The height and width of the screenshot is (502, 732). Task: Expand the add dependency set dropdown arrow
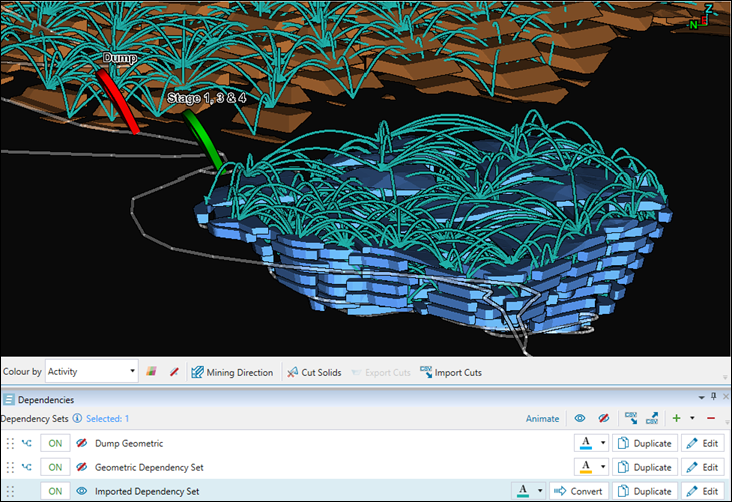(x=691, y=419)
